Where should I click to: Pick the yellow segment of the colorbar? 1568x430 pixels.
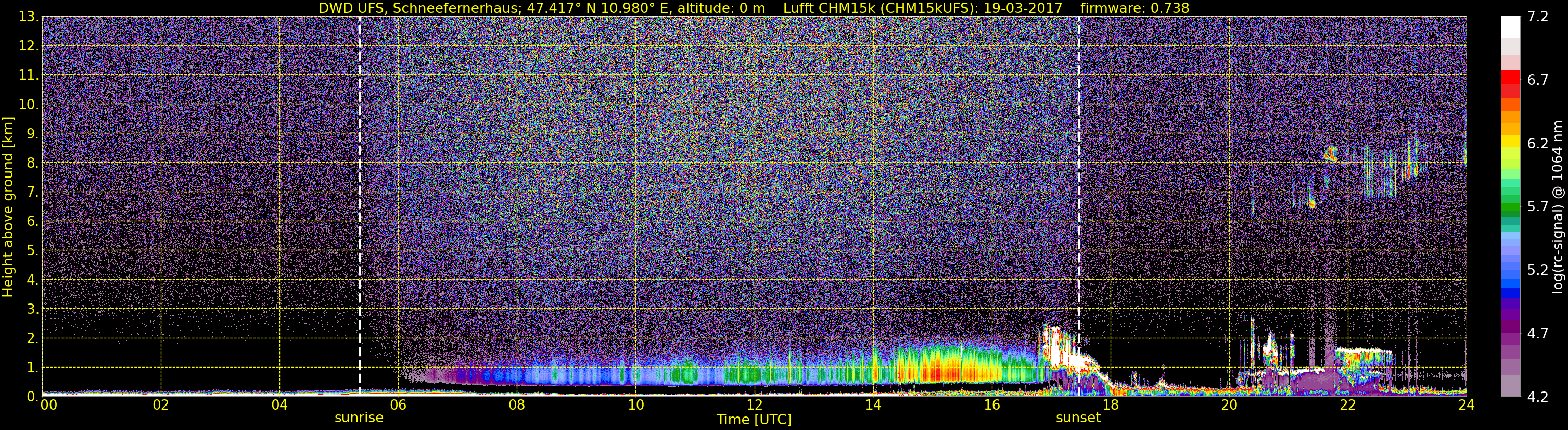[x=1510, y=142]
